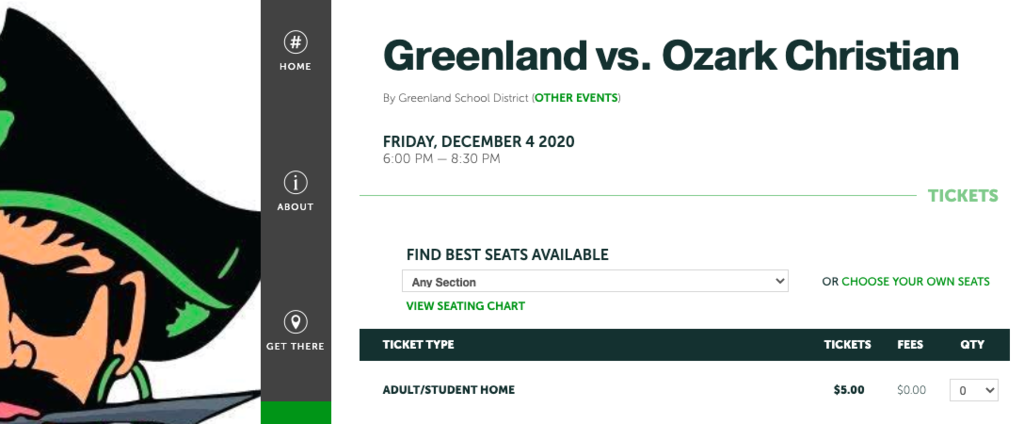Click the Greenland vs. Ozark Christian title
Screen dimensions: 1024x424
click(671, 56)
